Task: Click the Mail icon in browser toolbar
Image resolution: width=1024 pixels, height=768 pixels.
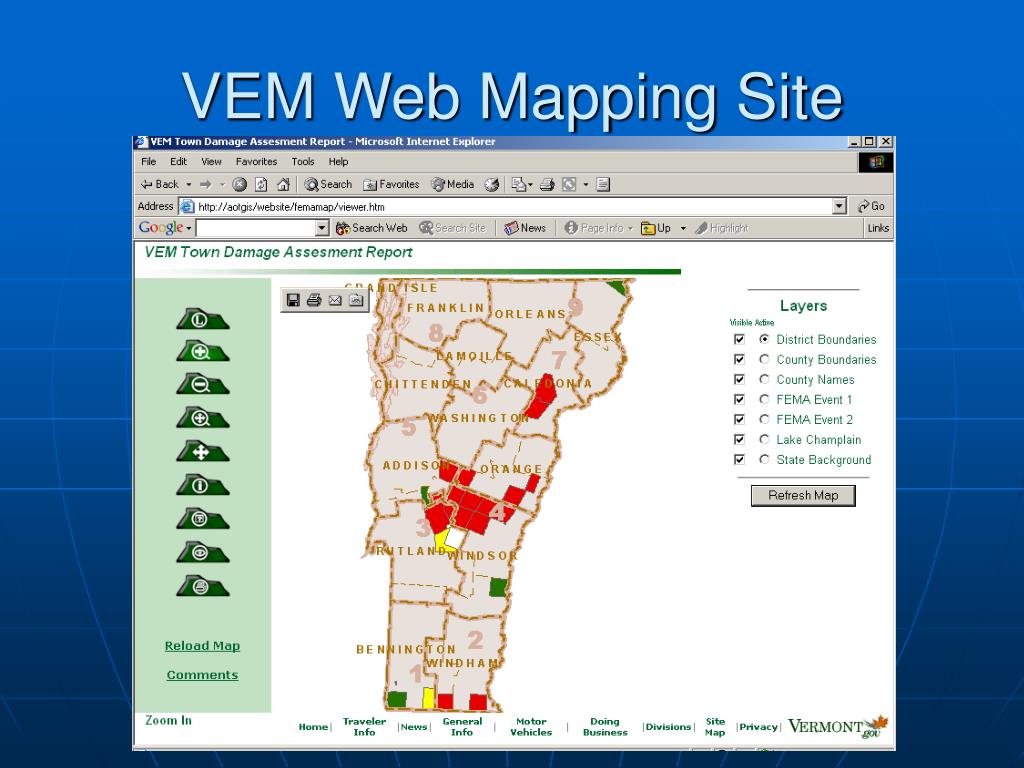Action: click(519, 185)
